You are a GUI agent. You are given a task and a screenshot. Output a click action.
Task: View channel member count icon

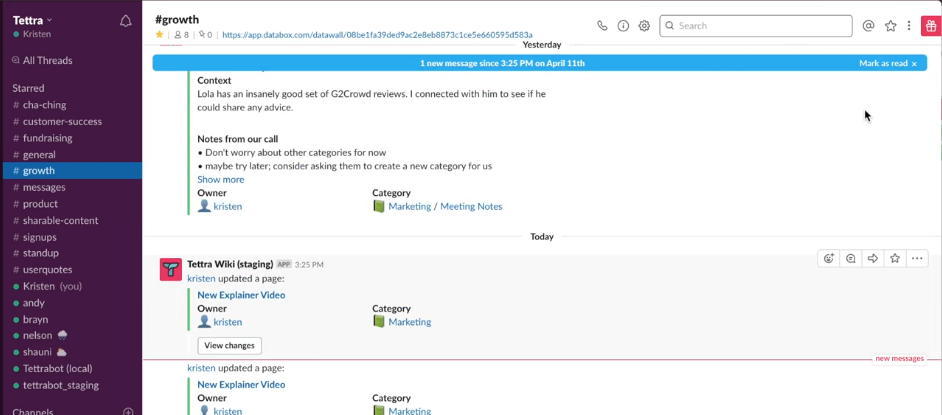(x=181, y=35)
